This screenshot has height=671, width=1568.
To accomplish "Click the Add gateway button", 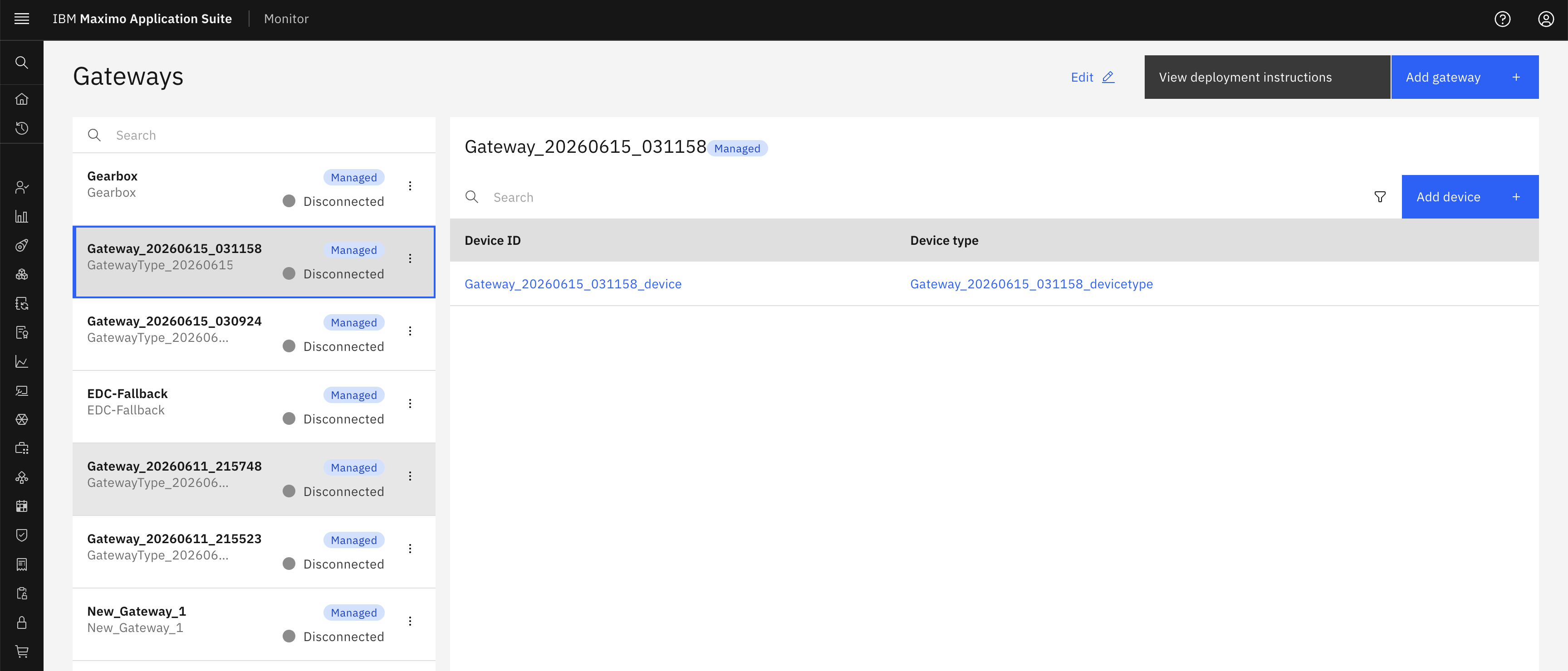I will coord(1465,77).
